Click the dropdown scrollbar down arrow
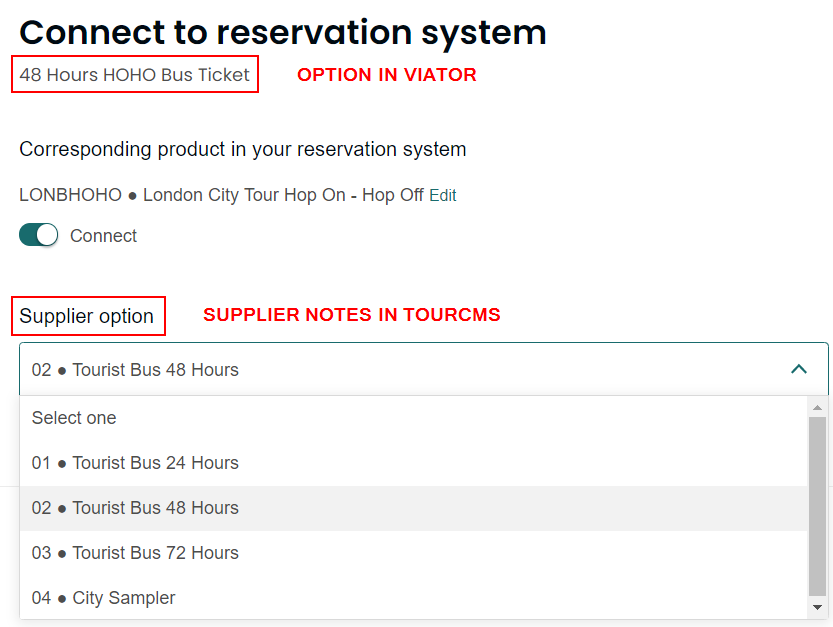833x627 pixels. pos(817,608)
